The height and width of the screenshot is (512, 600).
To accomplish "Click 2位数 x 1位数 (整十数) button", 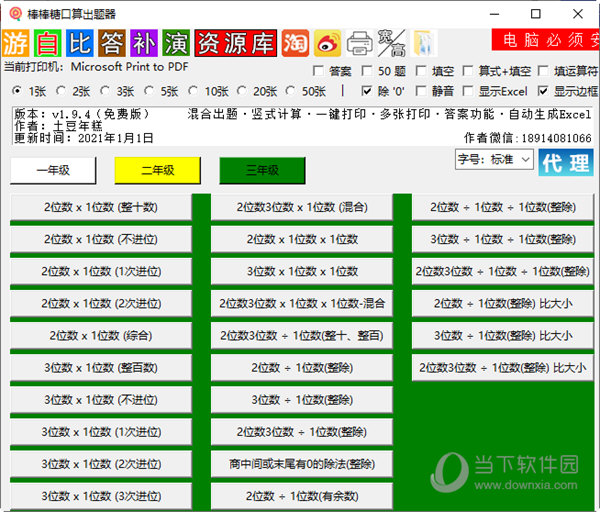I will 101,207.
